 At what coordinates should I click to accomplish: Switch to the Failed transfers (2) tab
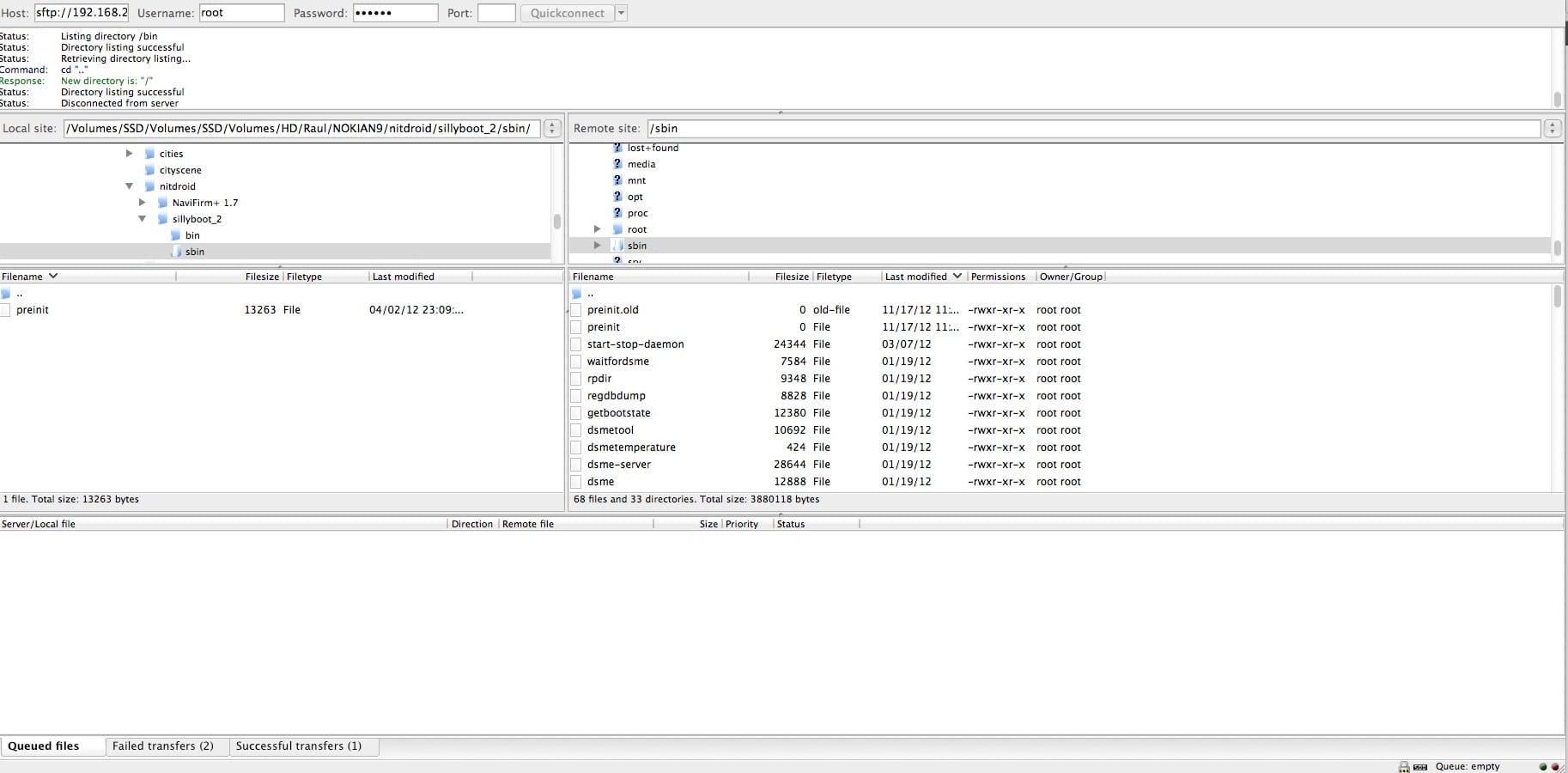pyautogui.click(x=163, y=746)
